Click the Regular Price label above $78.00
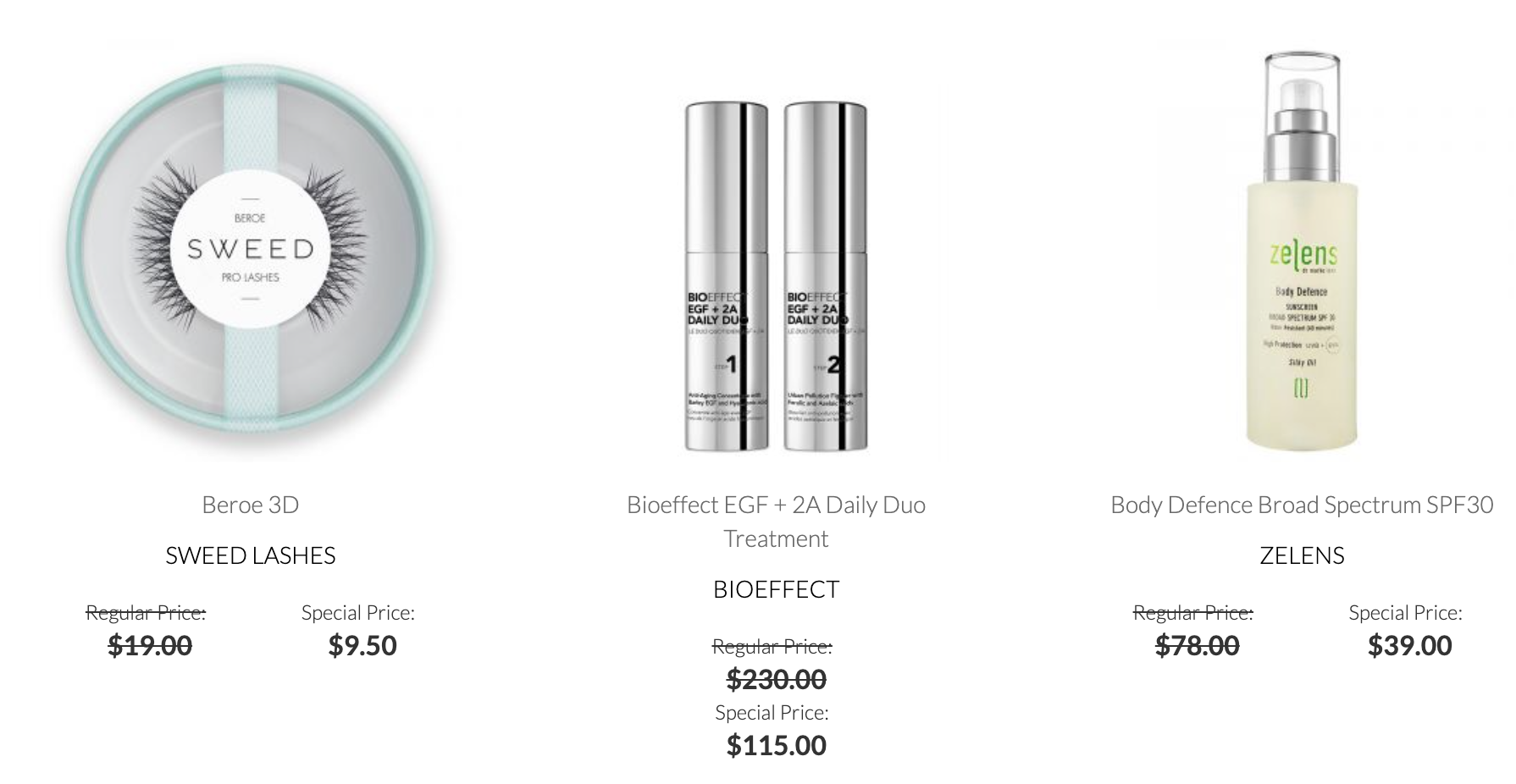 pyautogui.click(x=1192, y=612)
